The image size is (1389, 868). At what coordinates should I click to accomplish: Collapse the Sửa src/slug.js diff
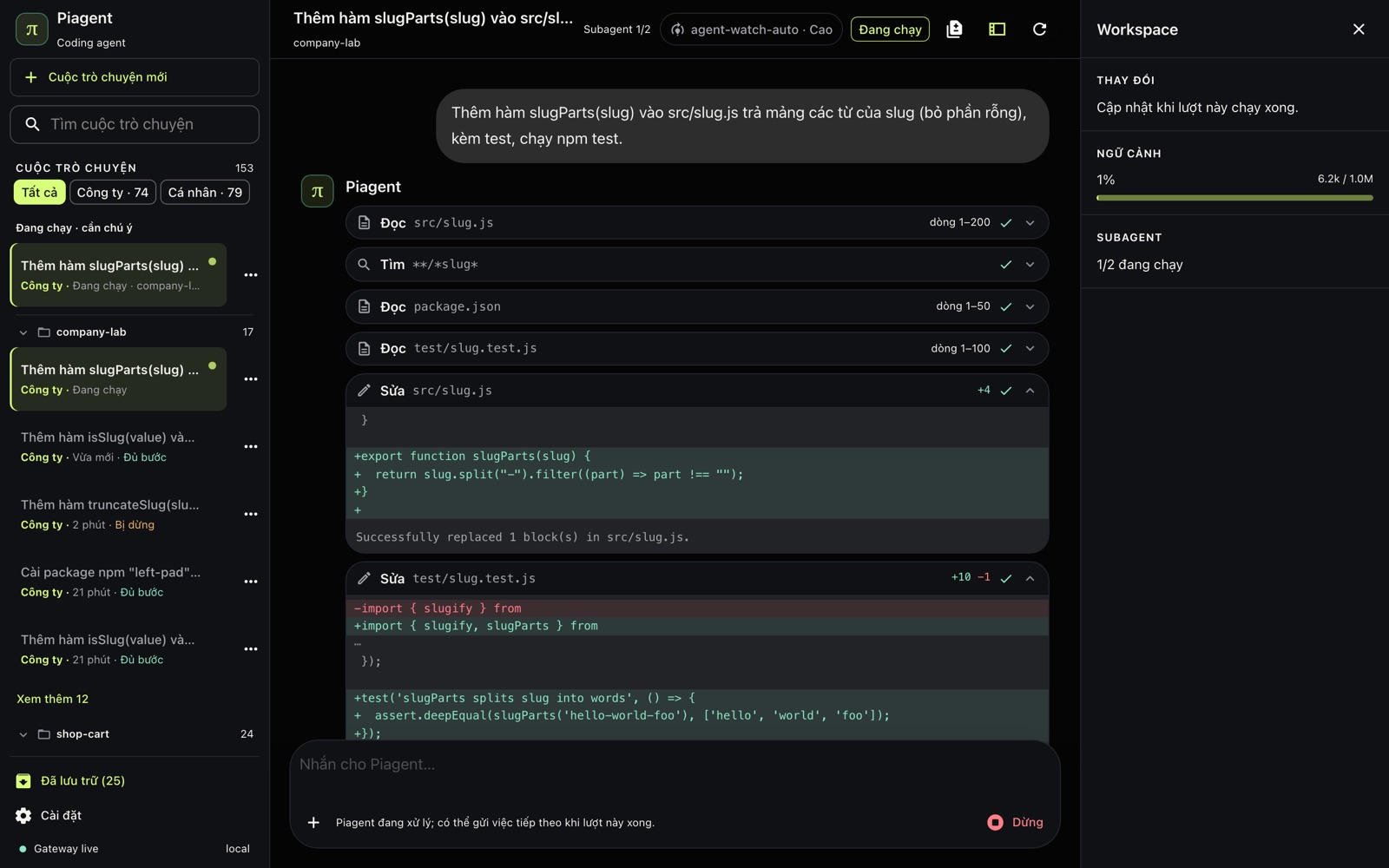[x=1030, y=391]
